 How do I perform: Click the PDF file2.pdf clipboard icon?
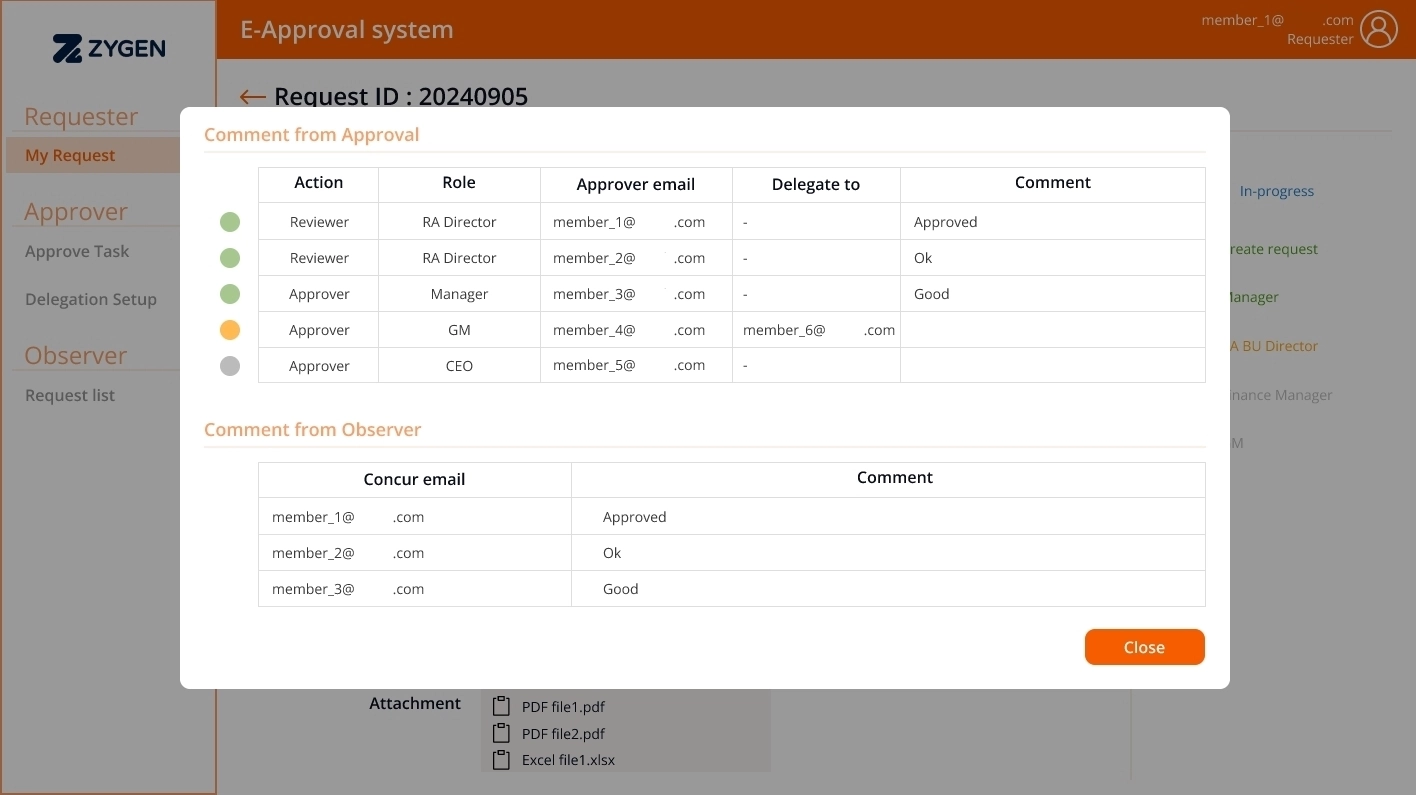(502, 733)
